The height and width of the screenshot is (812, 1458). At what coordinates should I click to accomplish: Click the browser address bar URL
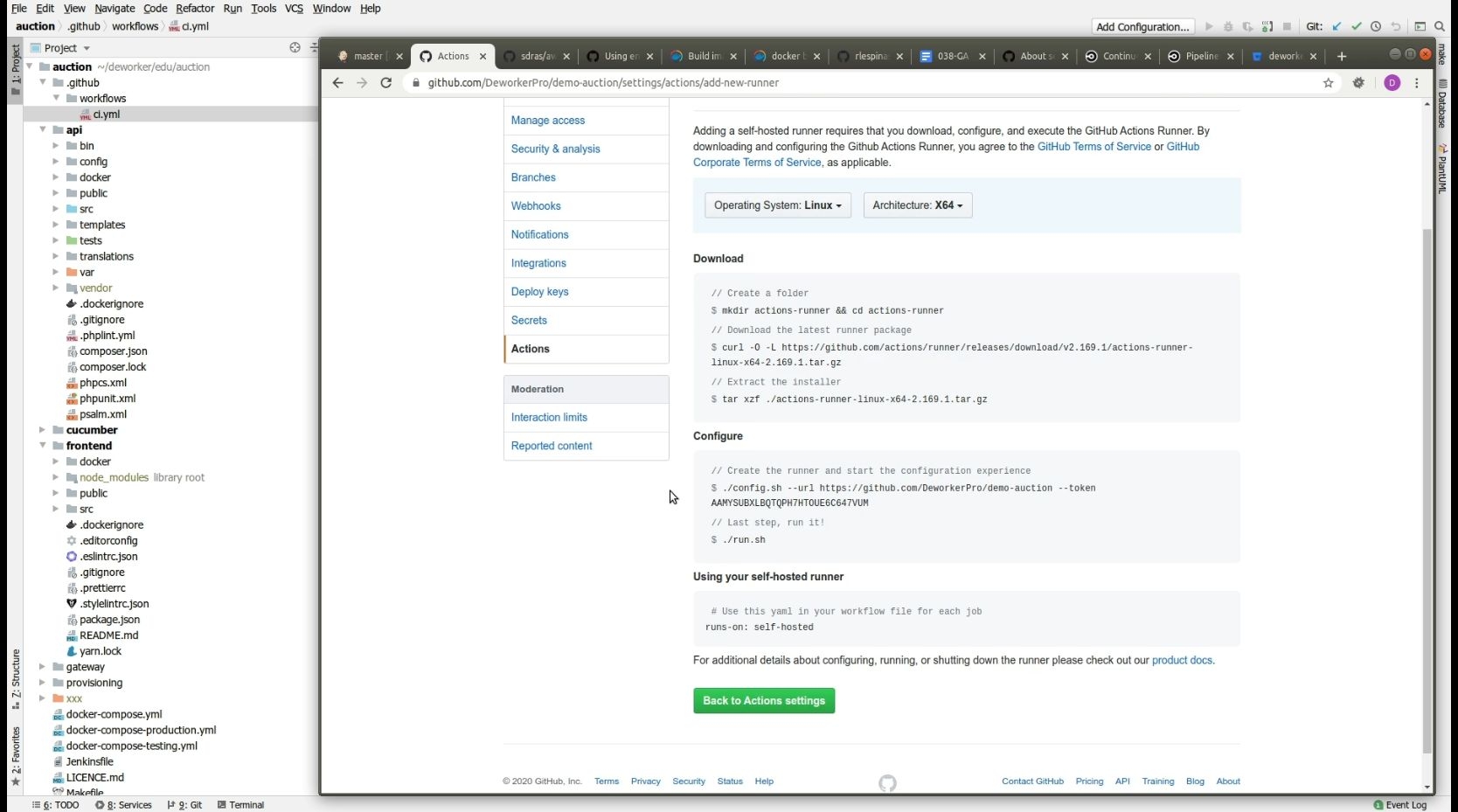603,83
